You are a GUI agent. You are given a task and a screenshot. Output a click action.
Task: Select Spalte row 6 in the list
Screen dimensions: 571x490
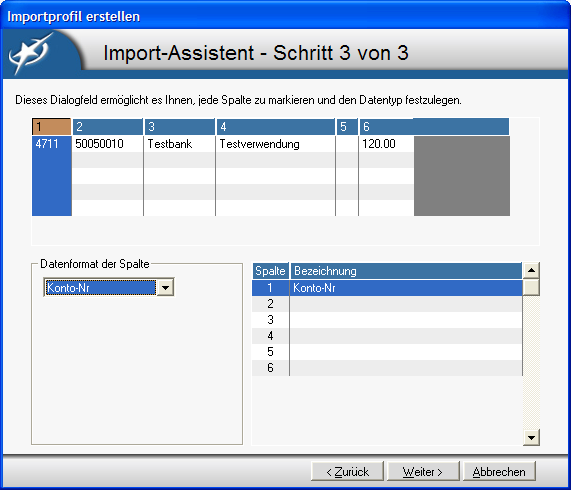[387, 368]
